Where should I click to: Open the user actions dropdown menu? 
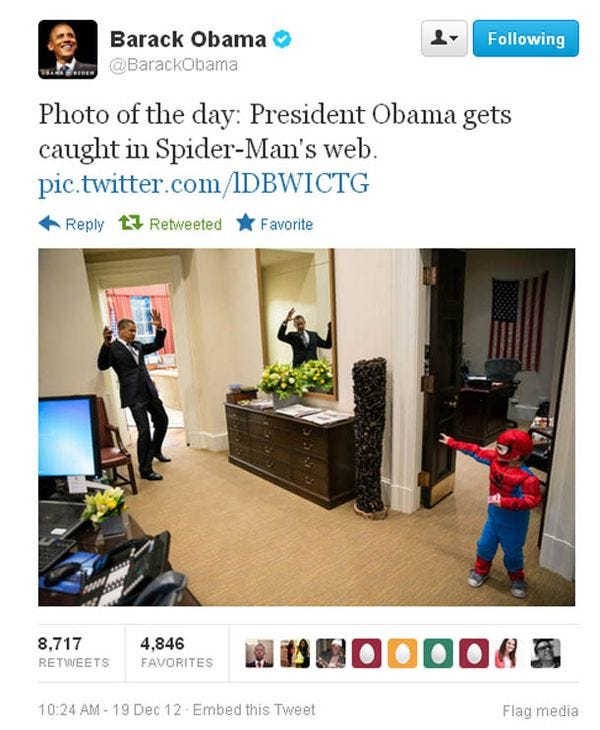tap(444, 38)
